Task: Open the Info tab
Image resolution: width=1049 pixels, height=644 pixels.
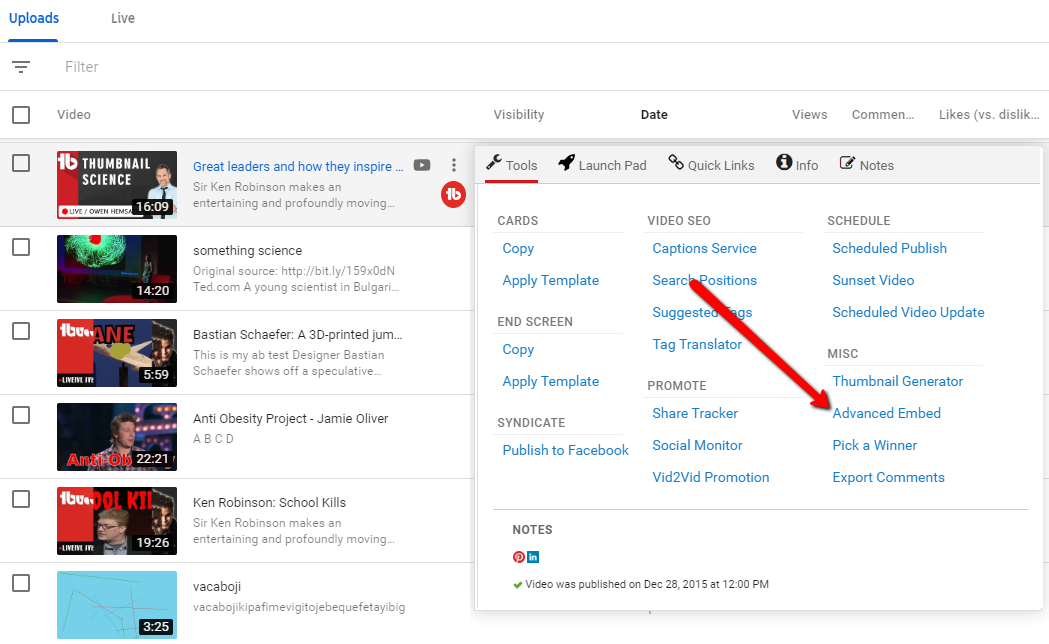Action: coord(797,165)
